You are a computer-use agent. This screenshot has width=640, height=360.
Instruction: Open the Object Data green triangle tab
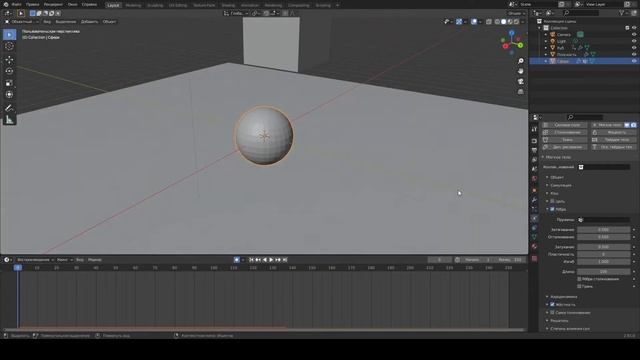click(x=534, y=237)
